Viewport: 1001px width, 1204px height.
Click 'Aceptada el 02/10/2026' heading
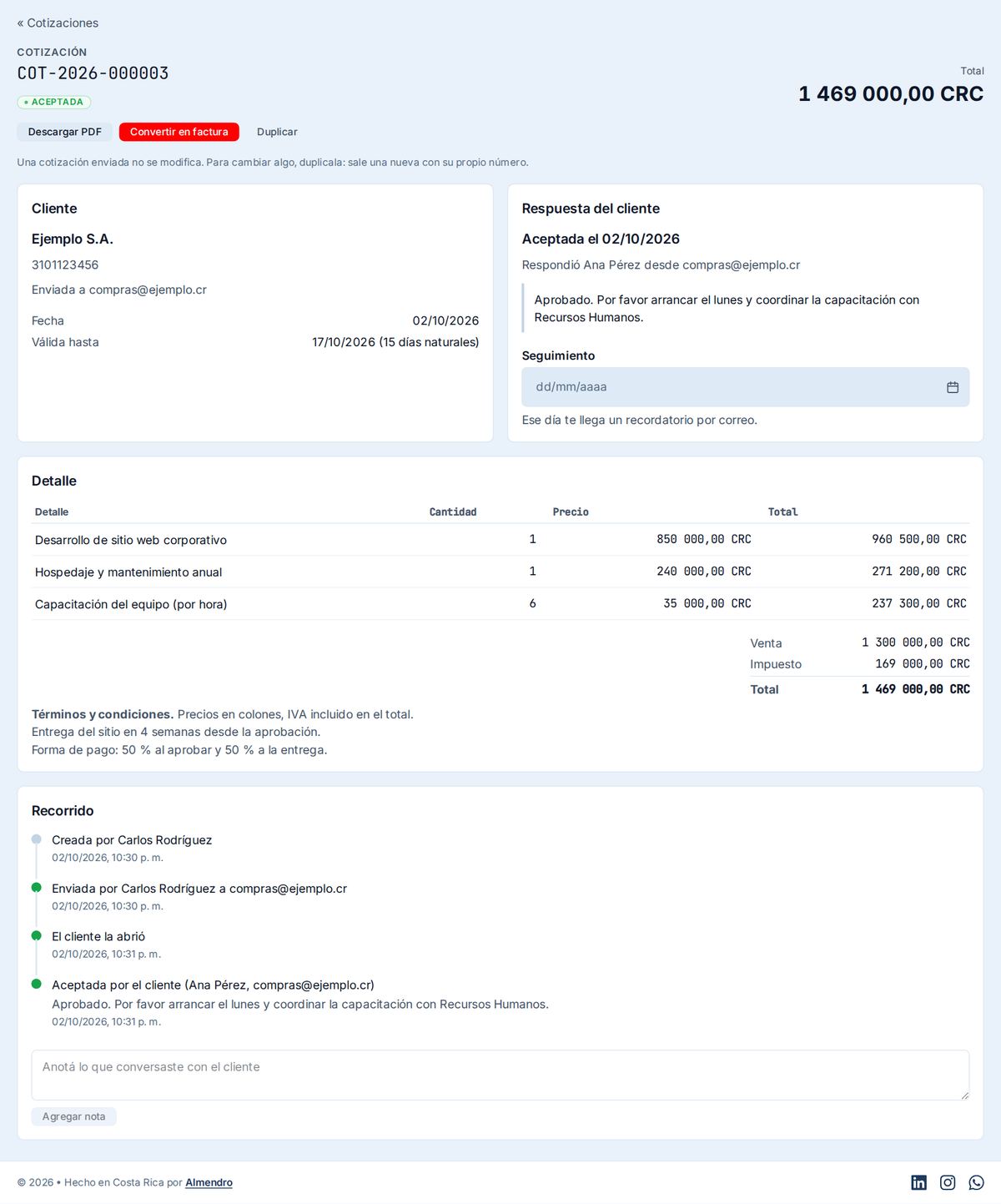[601, 239]
